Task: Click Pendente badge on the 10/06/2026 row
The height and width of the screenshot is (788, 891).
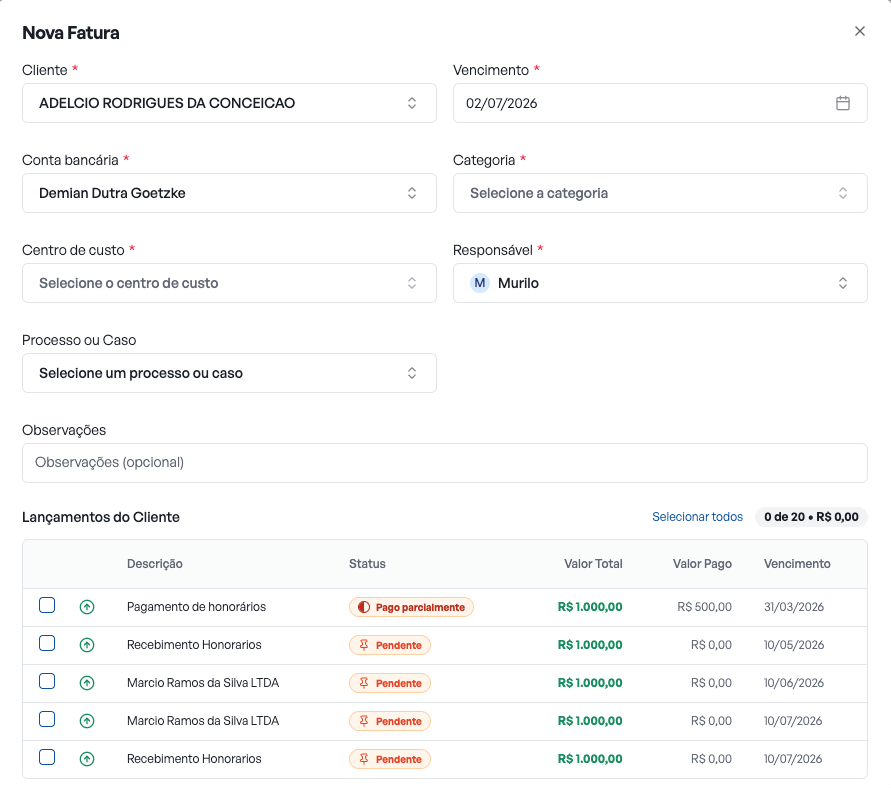Action: pos(390,683)
